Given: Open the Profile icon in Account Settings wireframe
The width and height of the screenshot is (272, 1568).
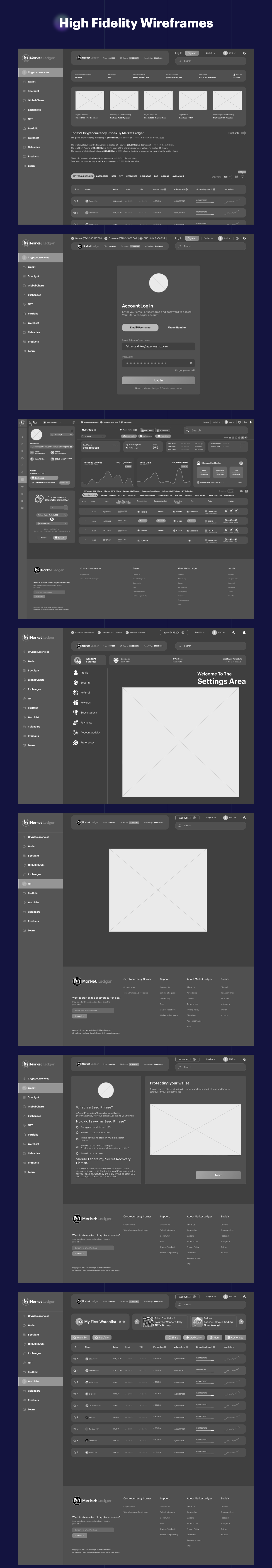Looking at the screenshot, I should pyautogui.click(x=76, y=673).
